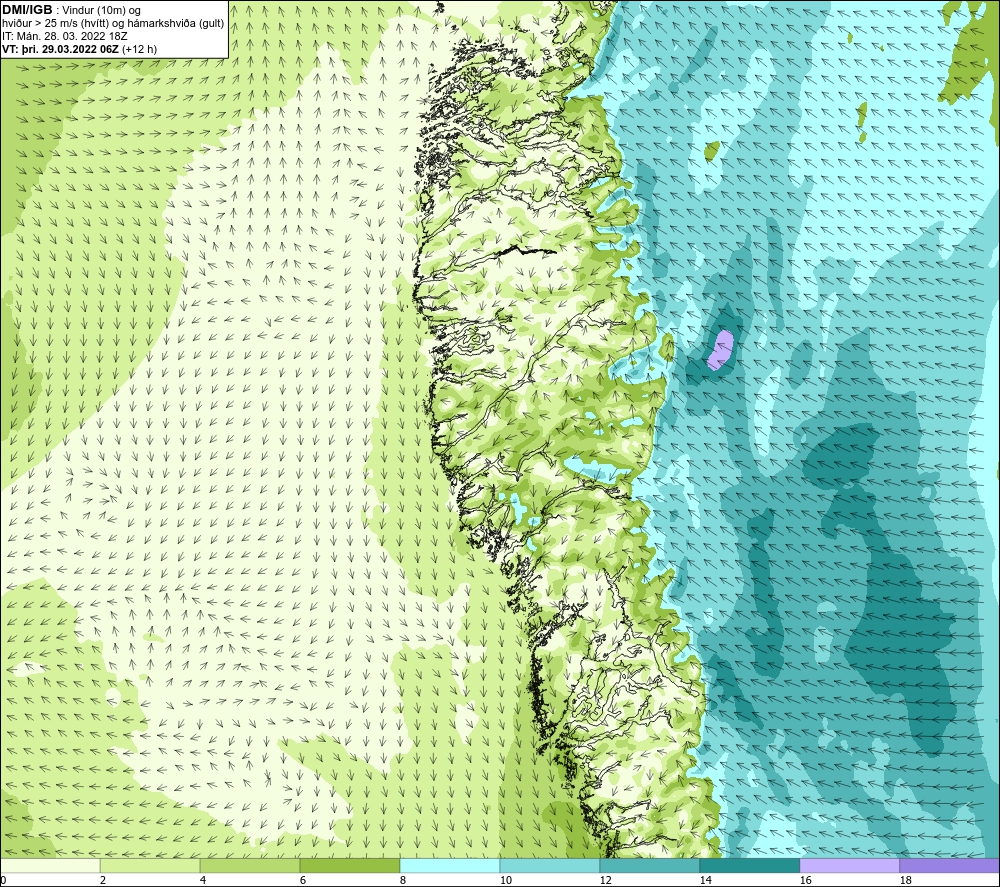Click the 0–2 pale yellow legend swatch
Screen dimensions: 1000x887
[x=50, y=865]
